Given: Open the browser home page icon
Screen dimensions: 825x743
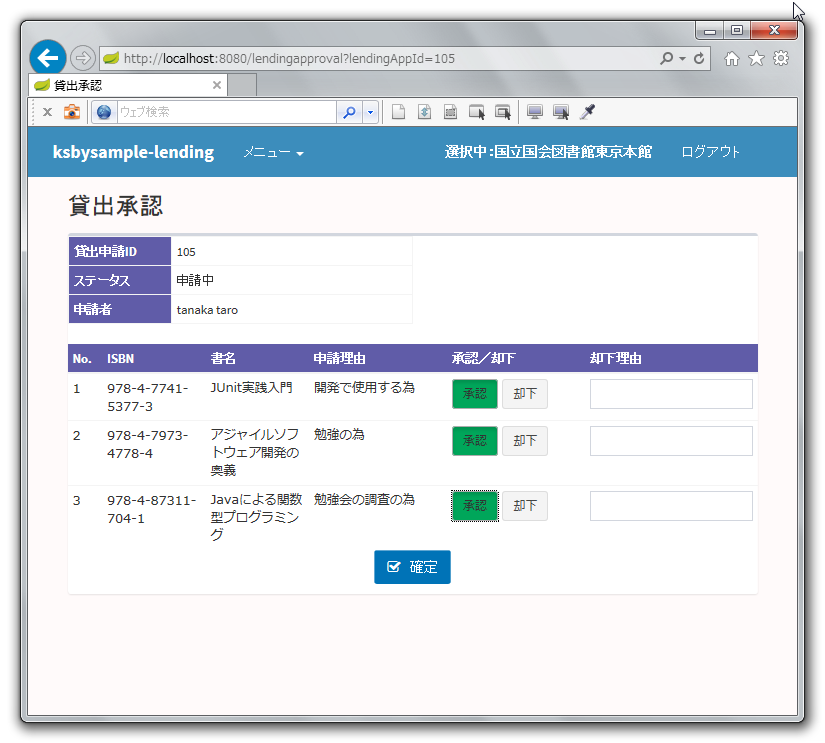Looking at the screenshot, I should tap(731, 58).
